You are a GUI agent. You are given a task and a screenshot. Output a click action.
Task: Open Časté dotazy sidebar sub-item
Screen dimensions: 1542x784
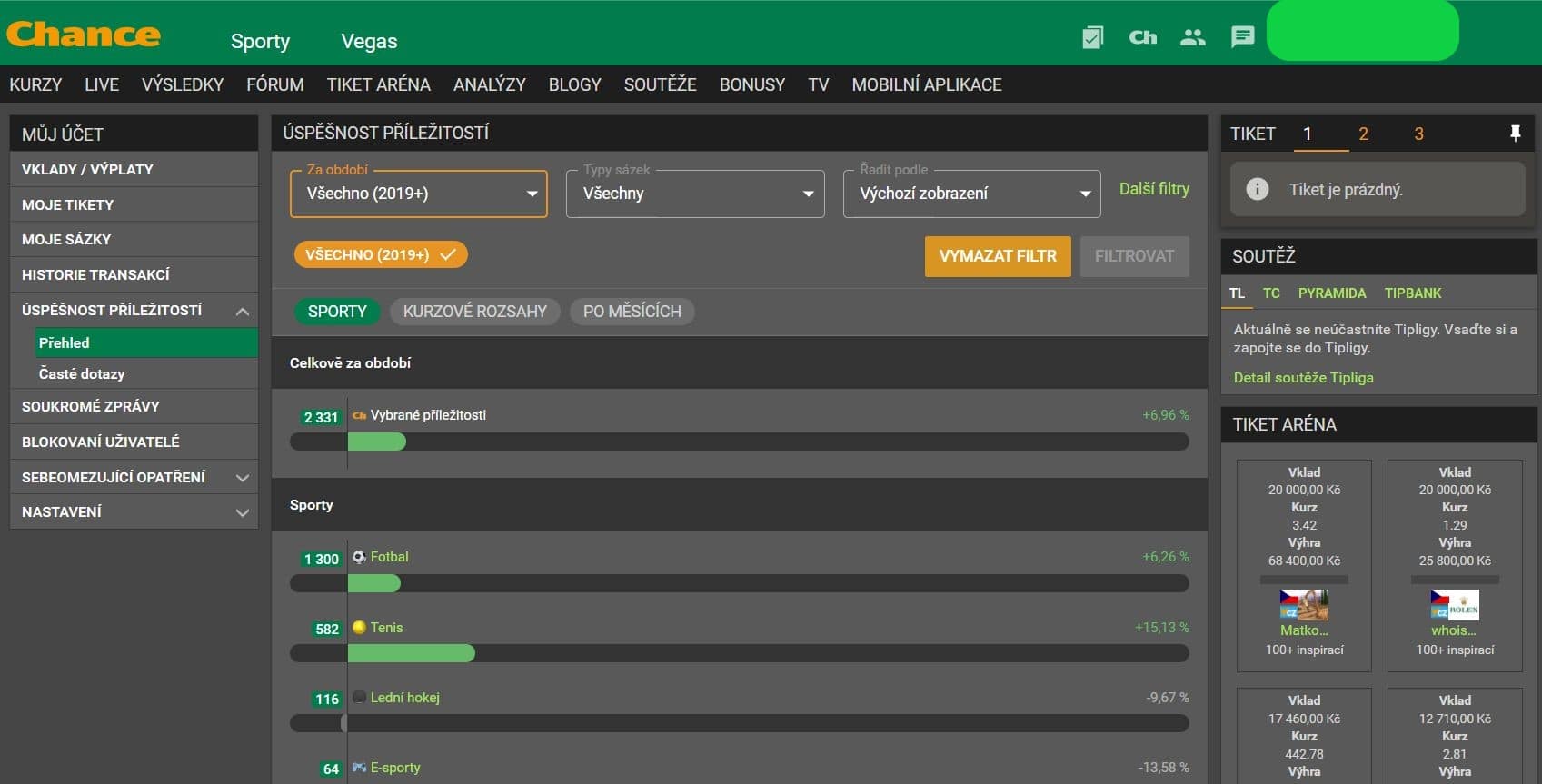click(x=146, y=373)
